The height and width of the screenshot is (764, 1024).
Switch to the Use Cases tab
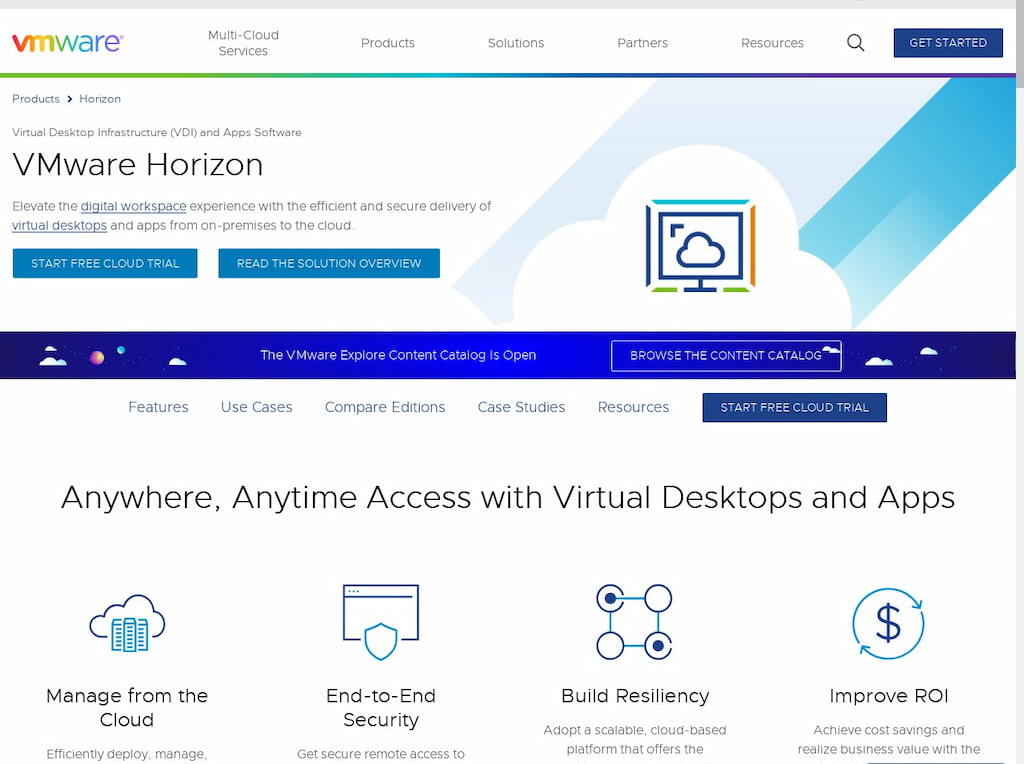coord(256,407)
